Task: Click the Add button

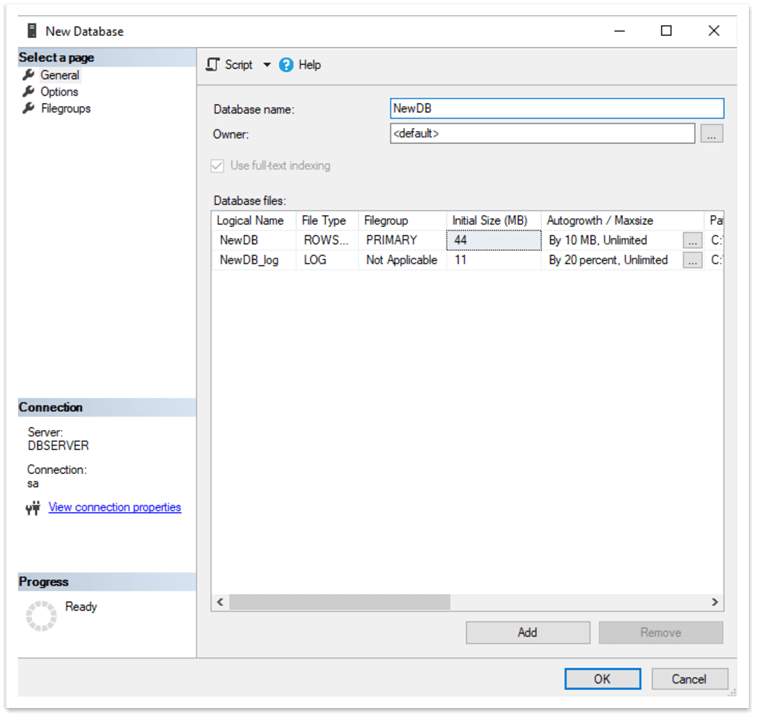Action: (x=527, y=632)
